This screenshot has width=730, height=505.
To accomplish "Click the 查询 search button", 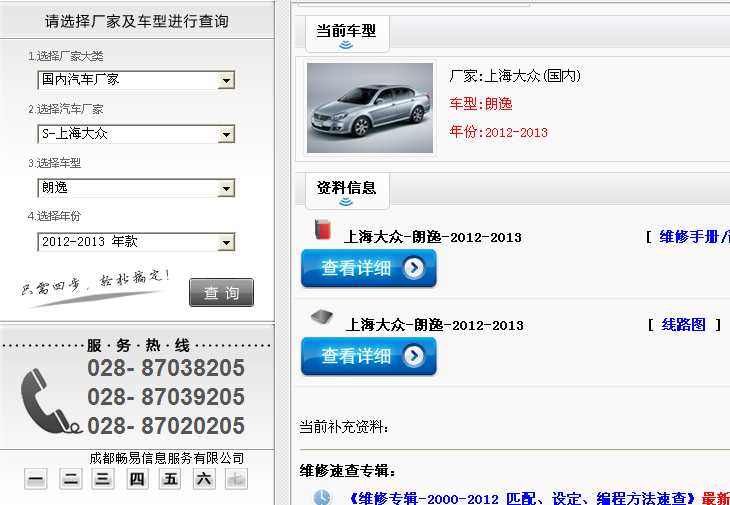I will (221, 292).
